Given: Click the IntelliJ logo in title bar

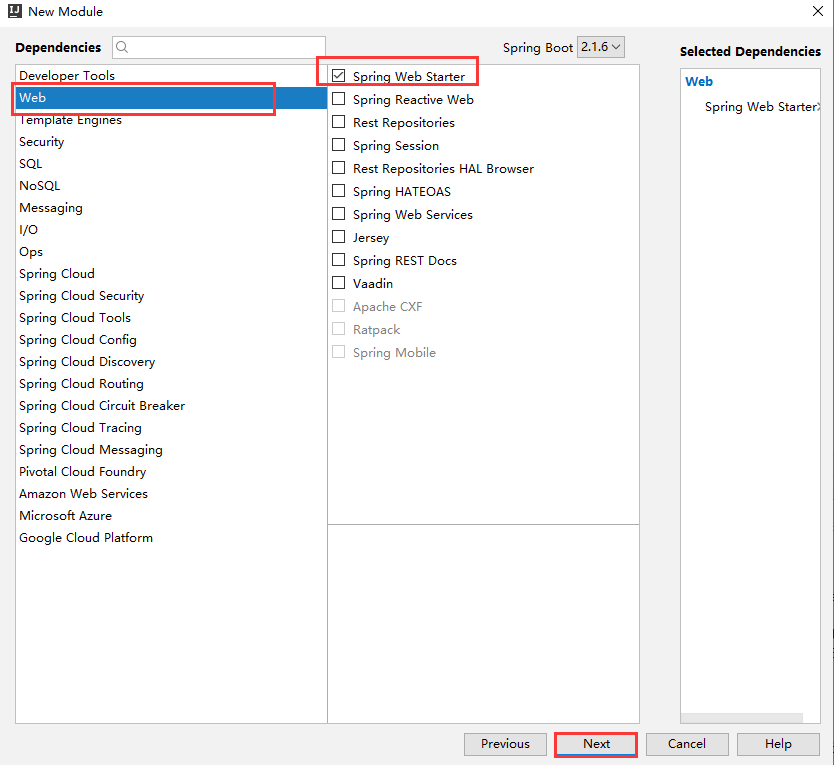Looking at the screenshot, I should (x=15, y=11).
